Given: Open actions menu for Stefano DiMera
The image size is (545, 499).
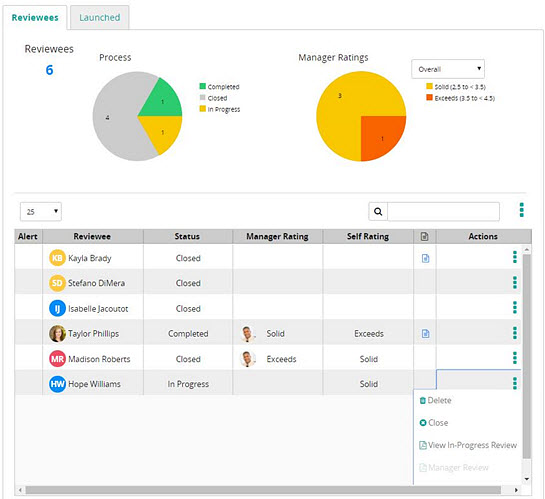Looking at the screenshot, I should tap(515, 283).
